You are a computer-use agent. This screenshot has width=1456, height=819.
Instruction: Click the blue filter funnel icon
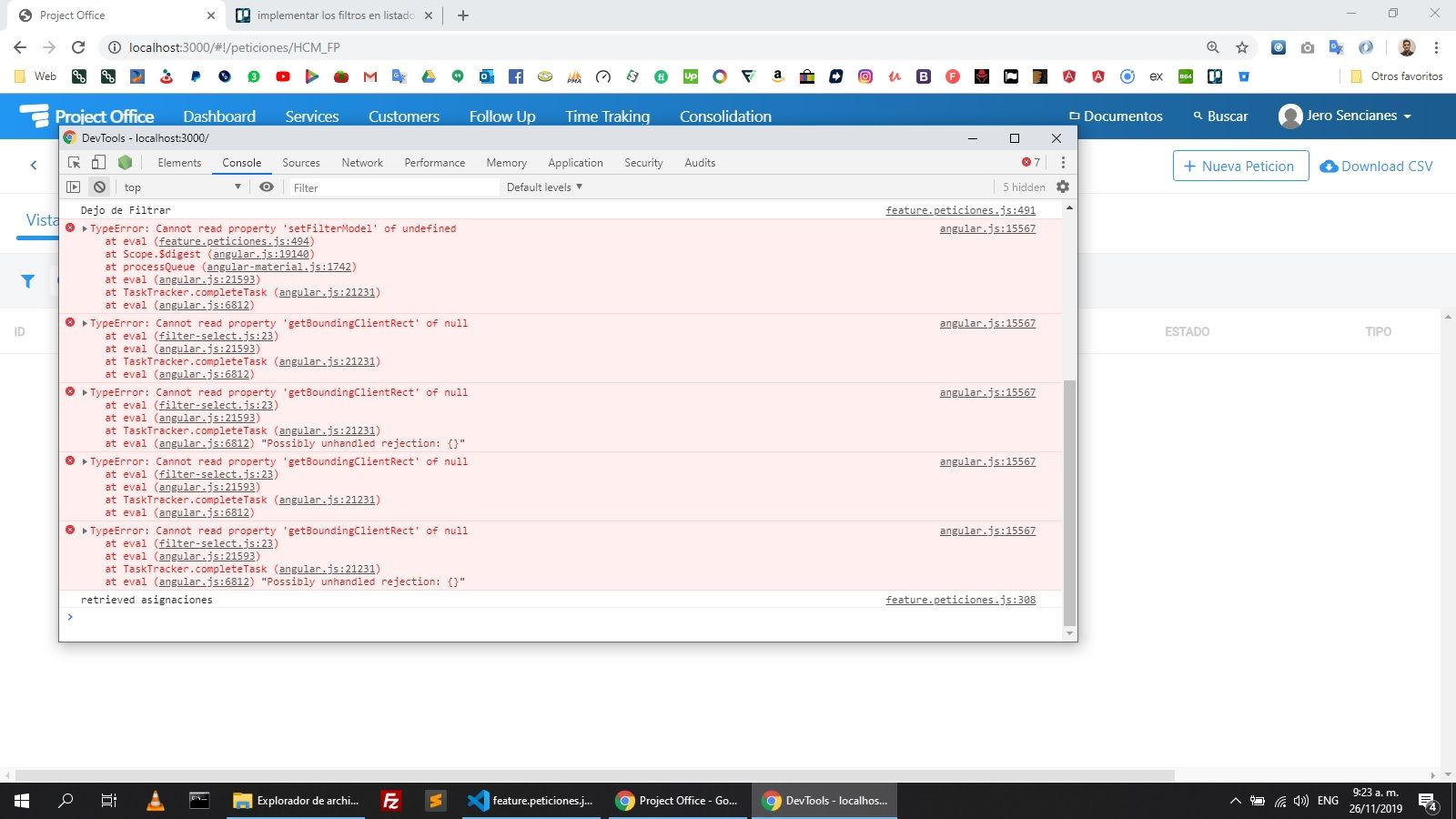click(x=28, y=282)
